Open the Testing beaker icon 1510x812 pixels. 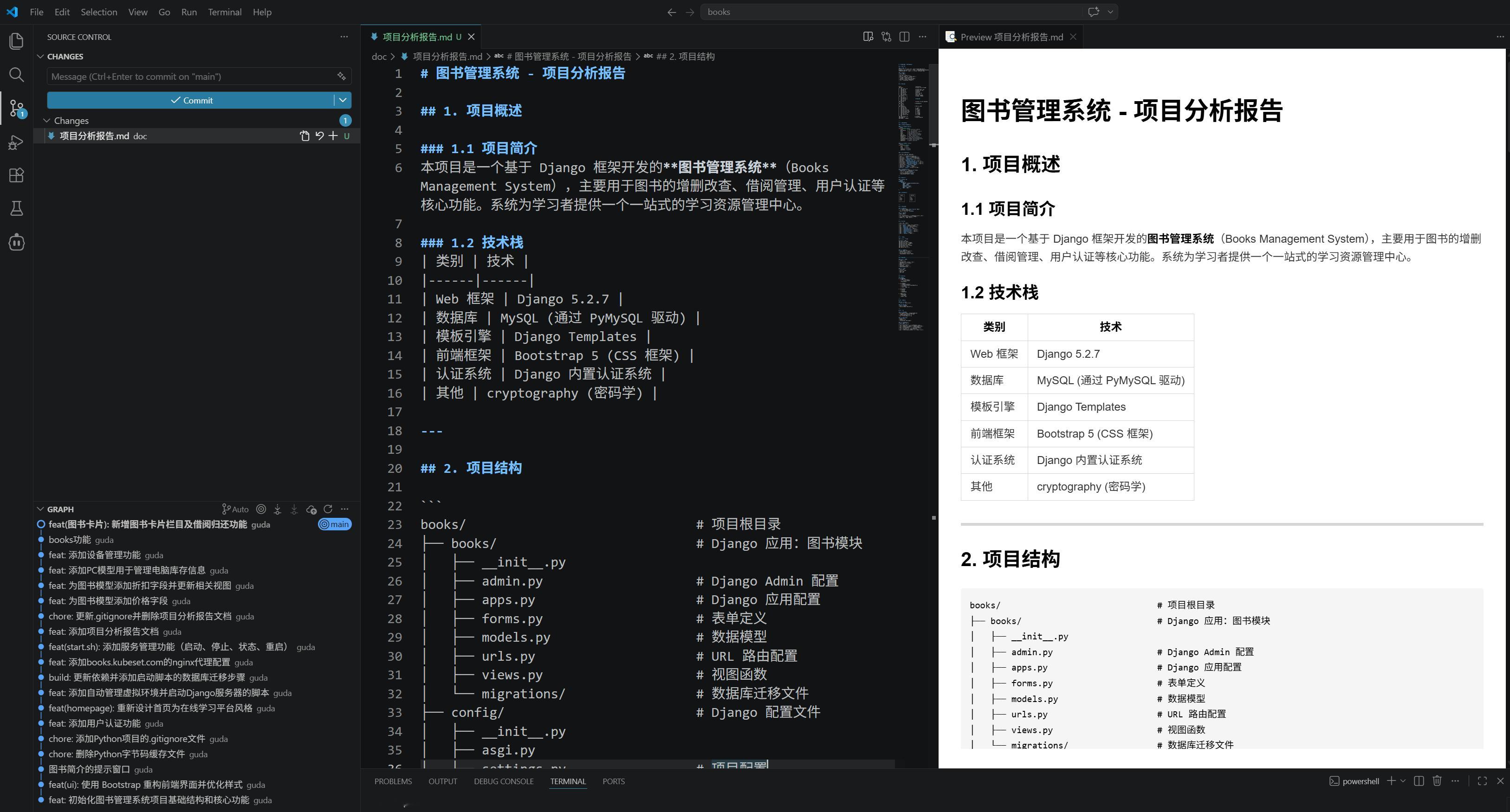(16, 208)
